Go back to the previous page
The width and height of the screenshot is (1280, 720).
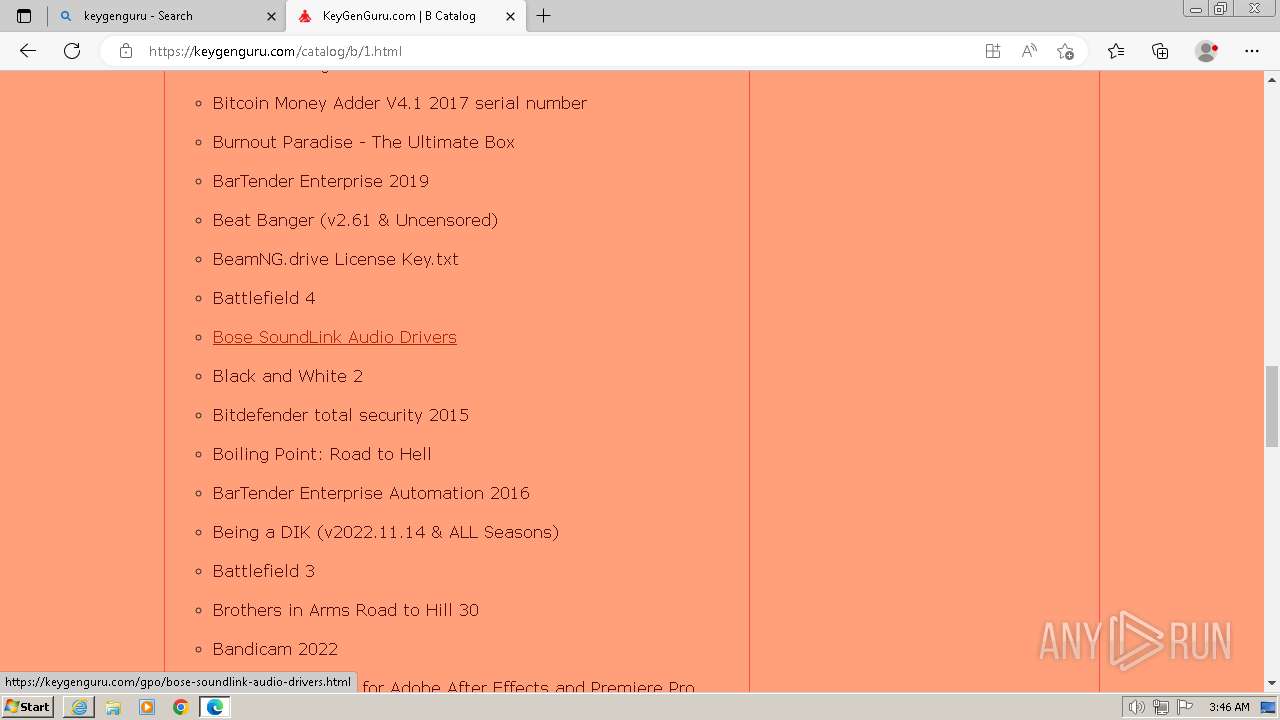pyautogui.click(x=28, y=51)
